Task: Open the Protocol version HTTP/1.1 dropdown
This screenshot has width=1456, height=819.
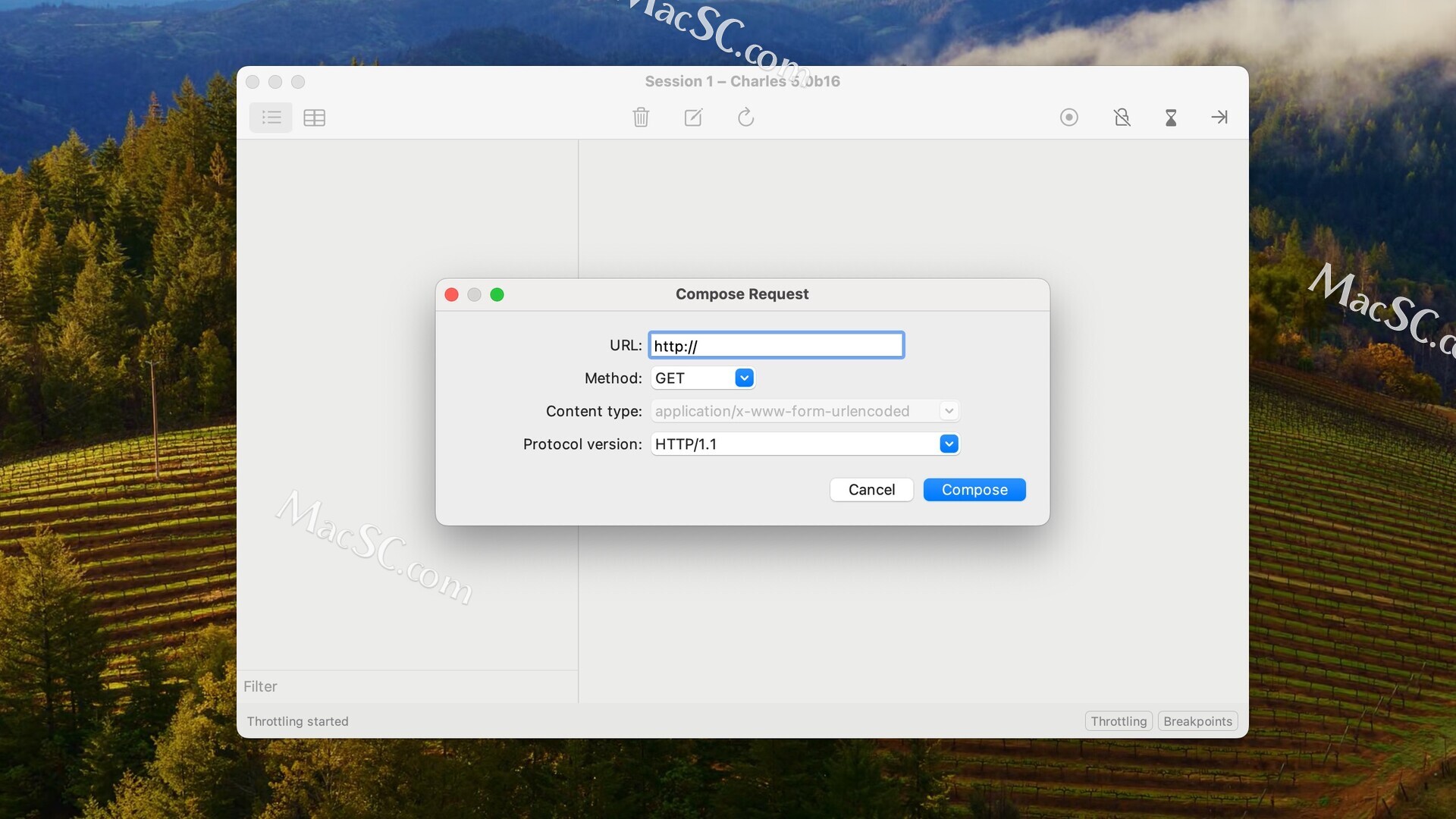Action: click(x=805, y=444)
